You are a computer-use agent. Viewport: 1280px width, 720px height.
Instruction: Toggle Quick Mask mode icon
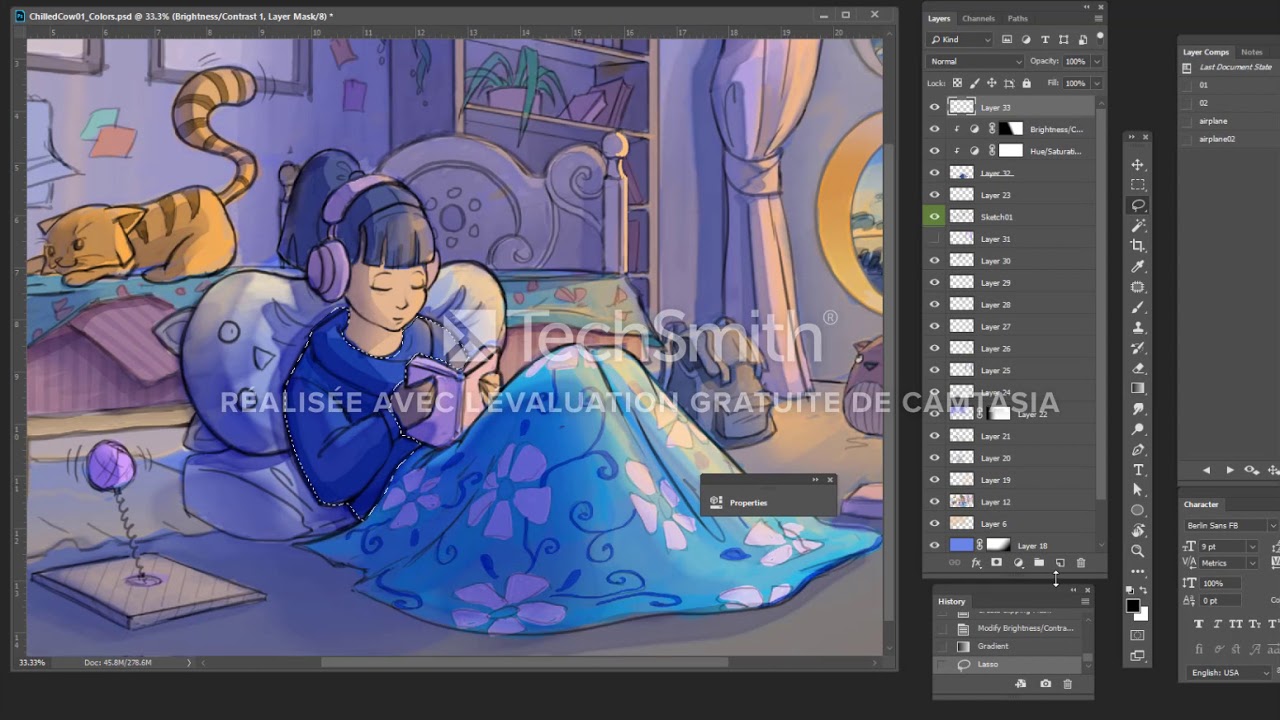(x=1138, y=635)
